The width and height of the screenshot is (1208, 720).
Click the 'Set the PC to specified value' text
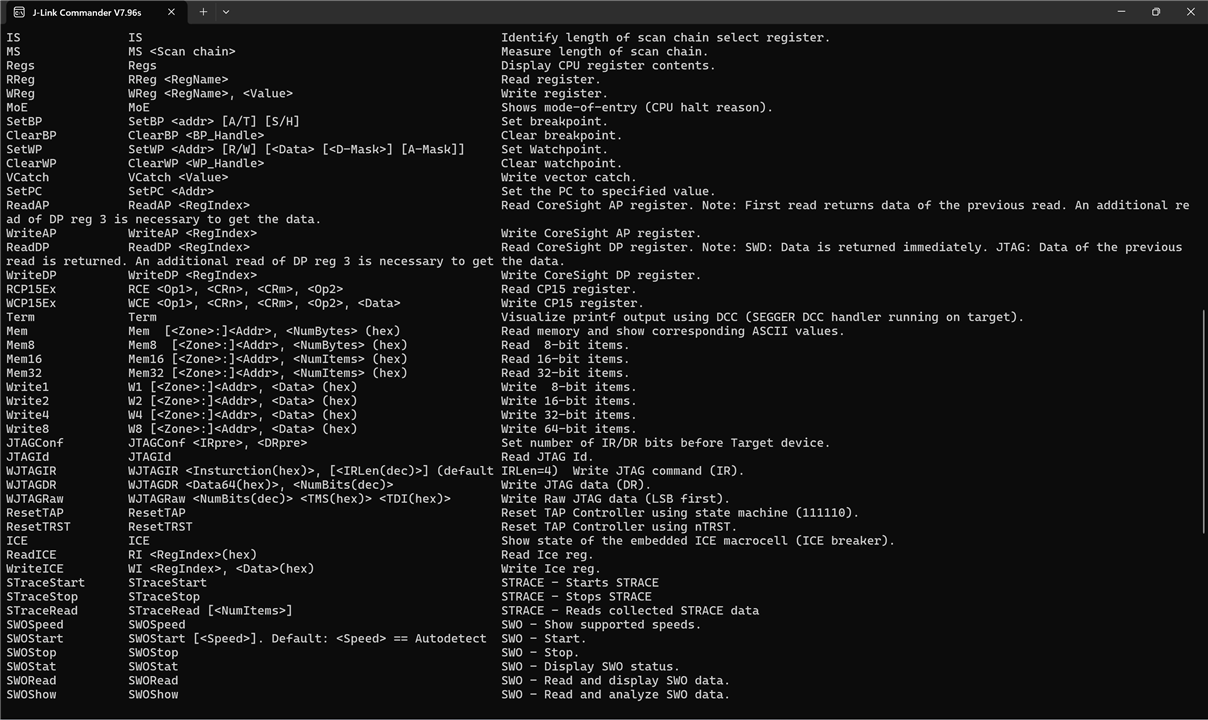pos(608,191)
